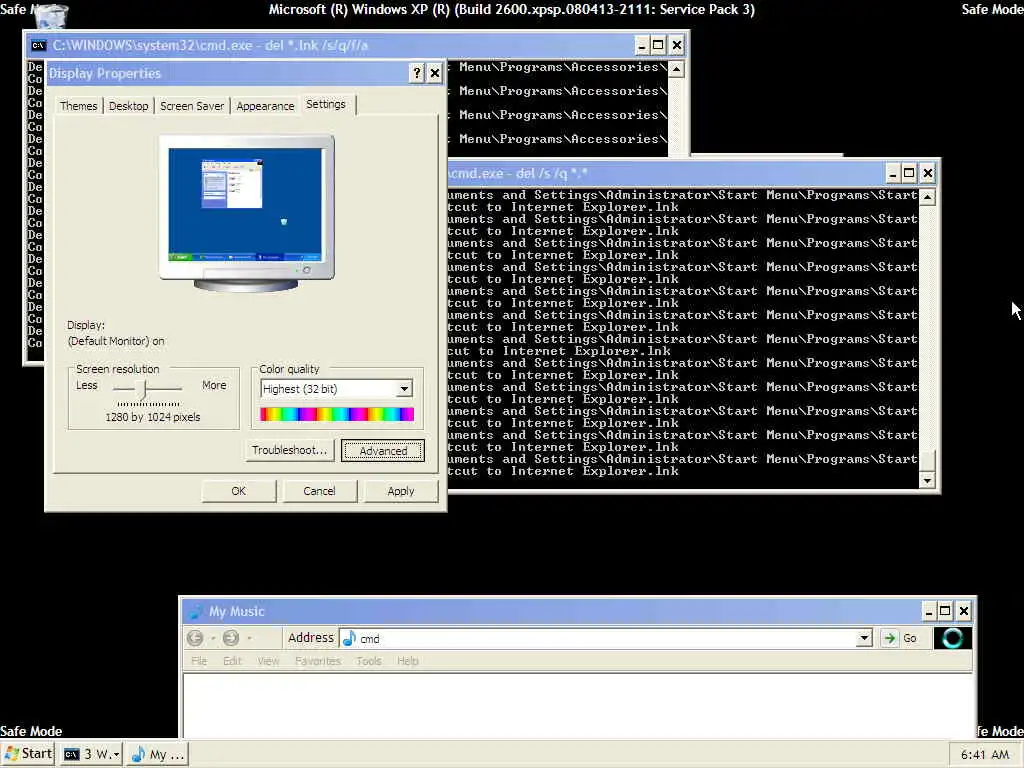The image size is (1024, 768).
Task: Select the Settings tab
Action: click(326, 104)
